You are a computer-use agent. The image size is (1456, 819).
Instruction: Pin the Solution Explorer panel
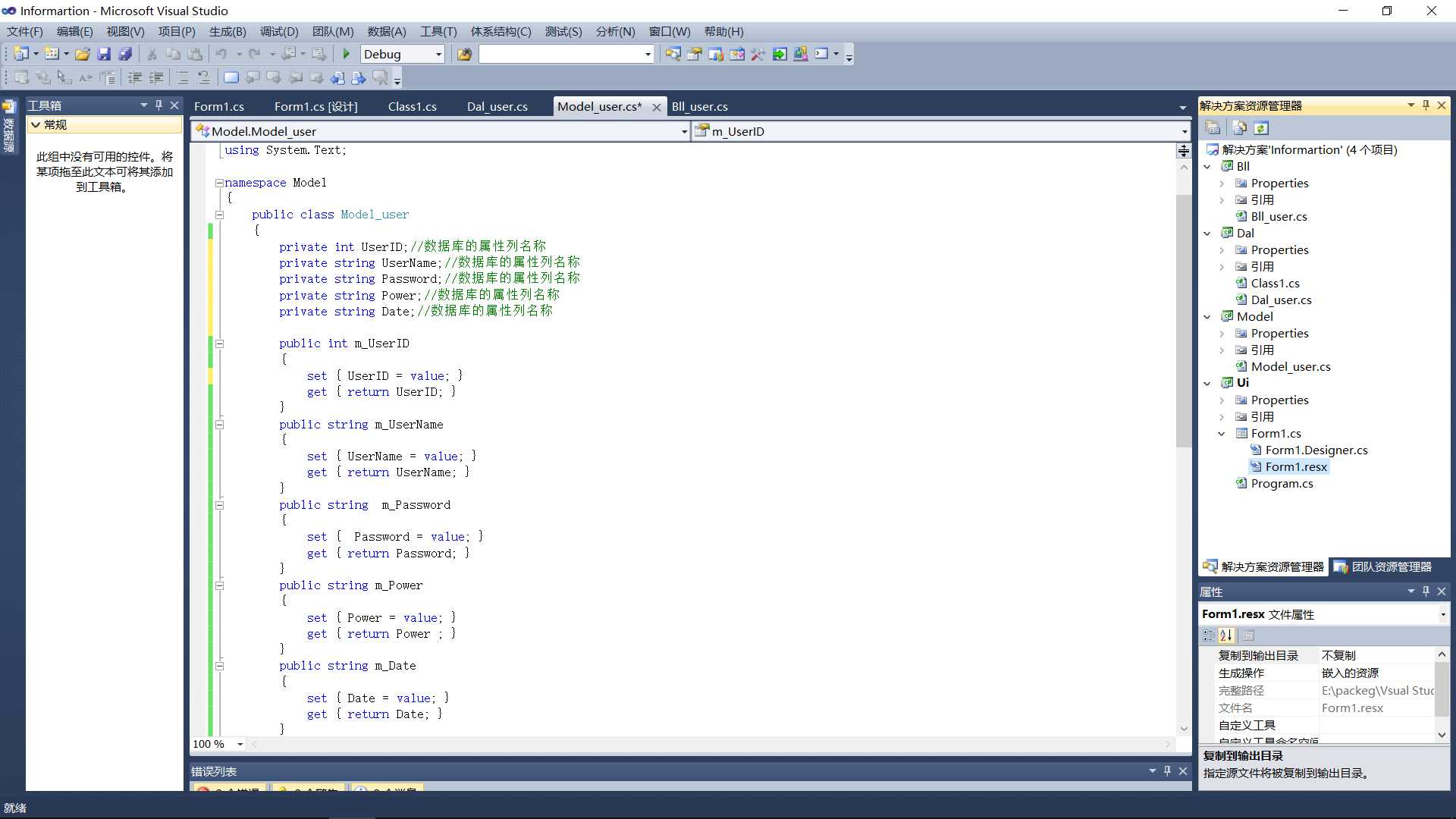(x=1426, y=105)
